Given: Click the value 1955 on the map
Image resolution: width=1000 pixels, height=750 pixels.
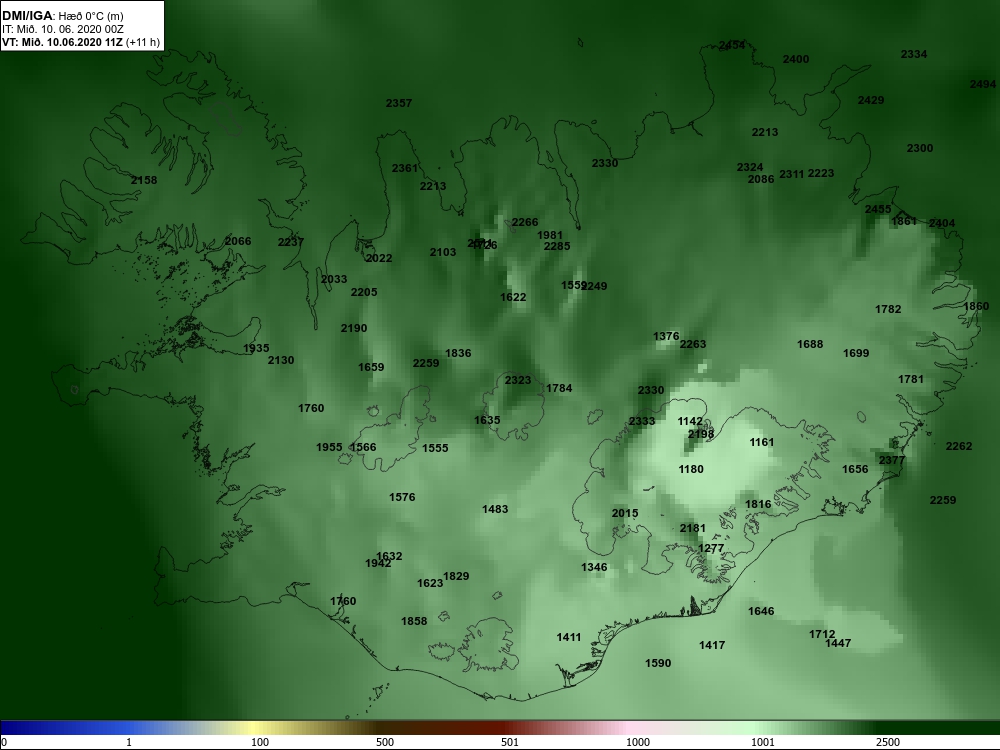Looking at the screenshot, I should coord(330,448).
